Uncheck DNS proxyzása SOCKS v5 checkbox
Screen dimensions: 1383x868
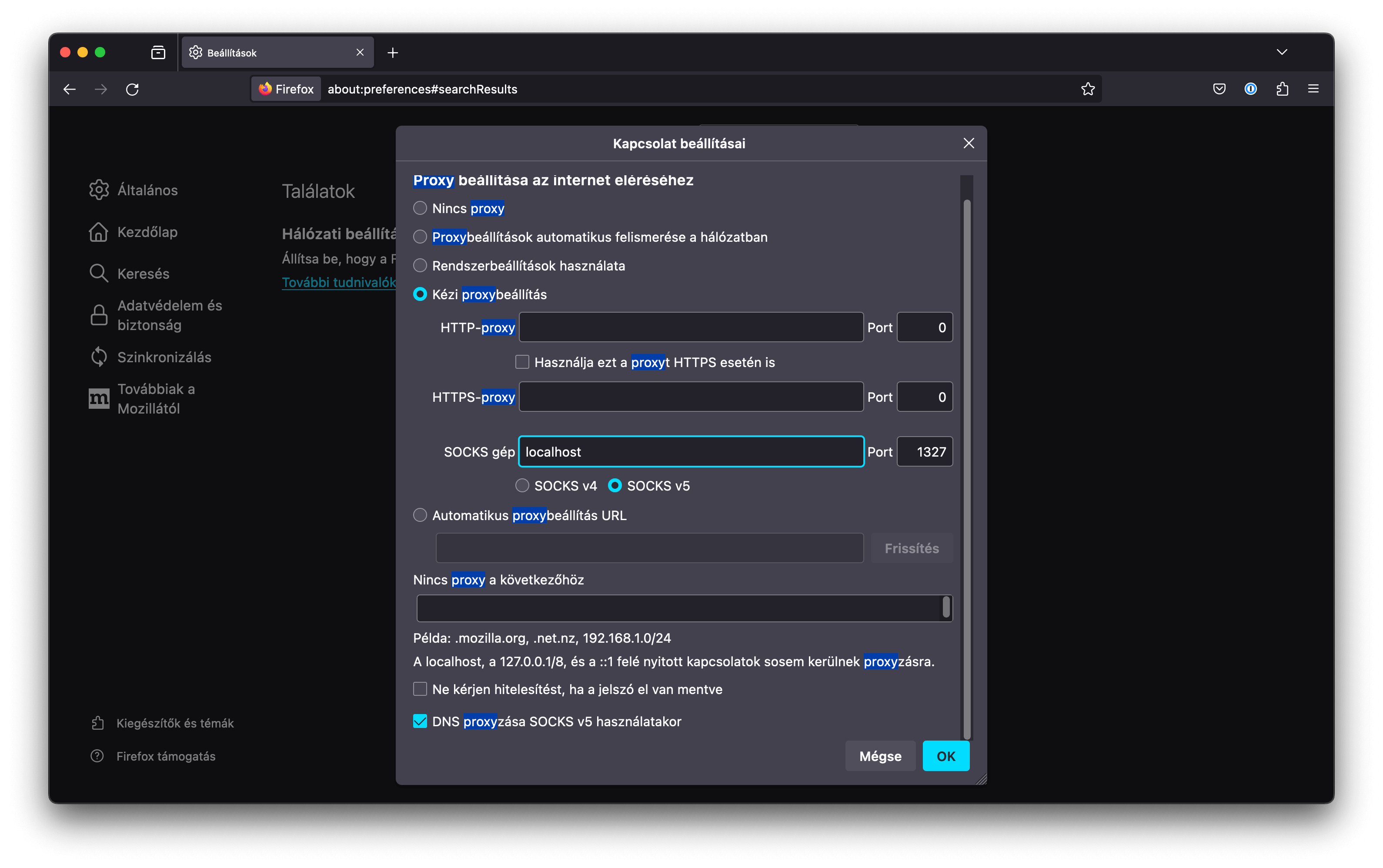click(x=420, y=722)
